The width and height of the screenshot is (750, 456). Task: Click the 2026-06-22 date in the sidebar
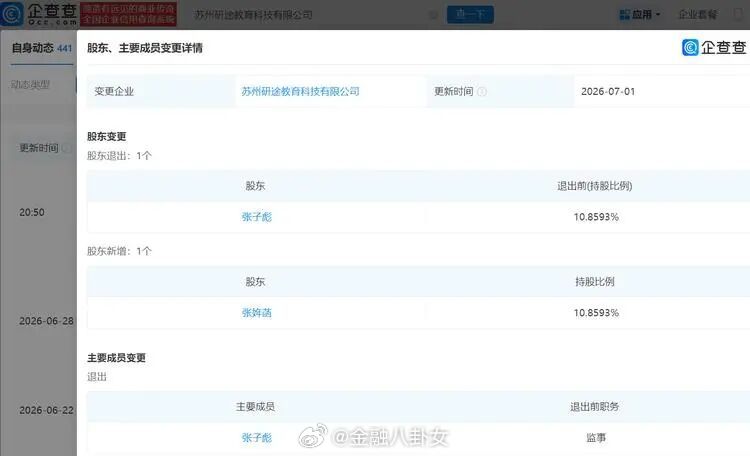point(46,410)
